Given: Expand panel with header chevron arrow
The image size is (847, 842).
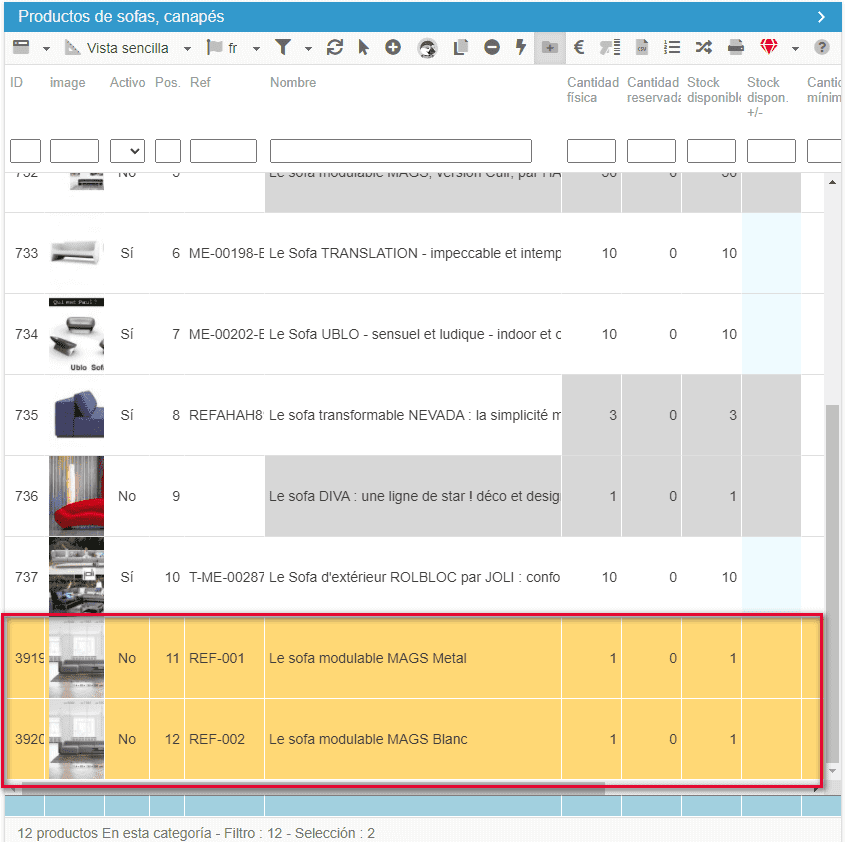Looking at the screenshot, I should (820, 17).
